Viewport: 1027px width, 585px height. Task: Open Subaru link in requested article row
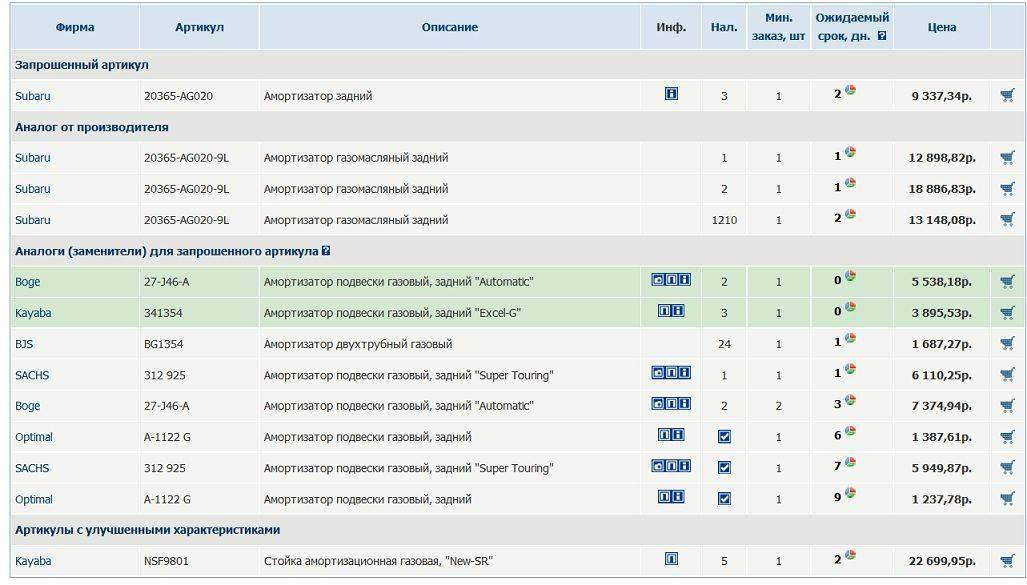tap(32, 96)
